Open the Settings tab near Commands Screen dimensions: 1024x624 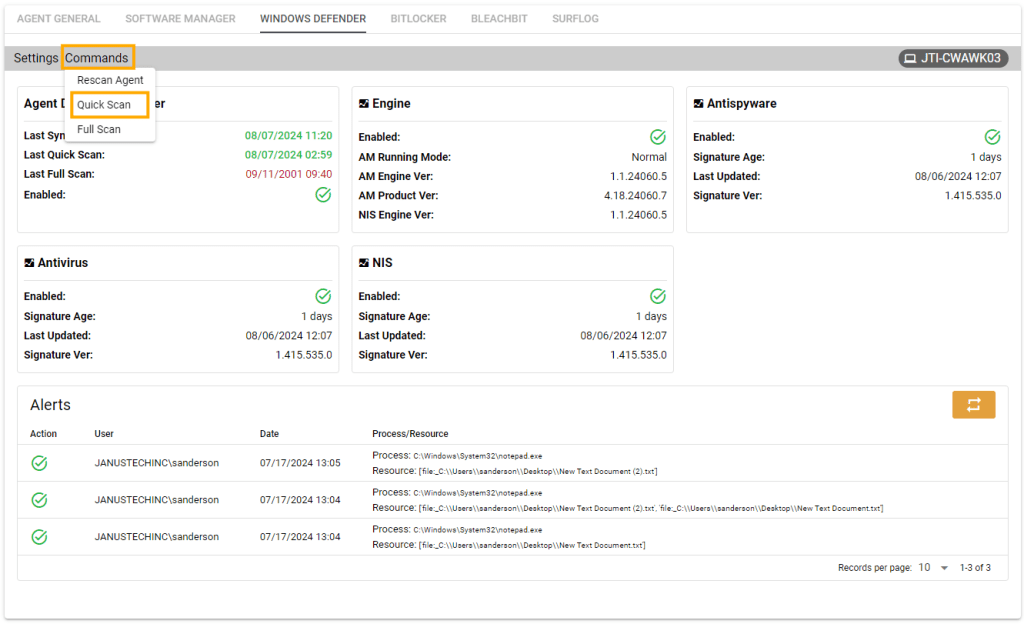tap(35, 57)
